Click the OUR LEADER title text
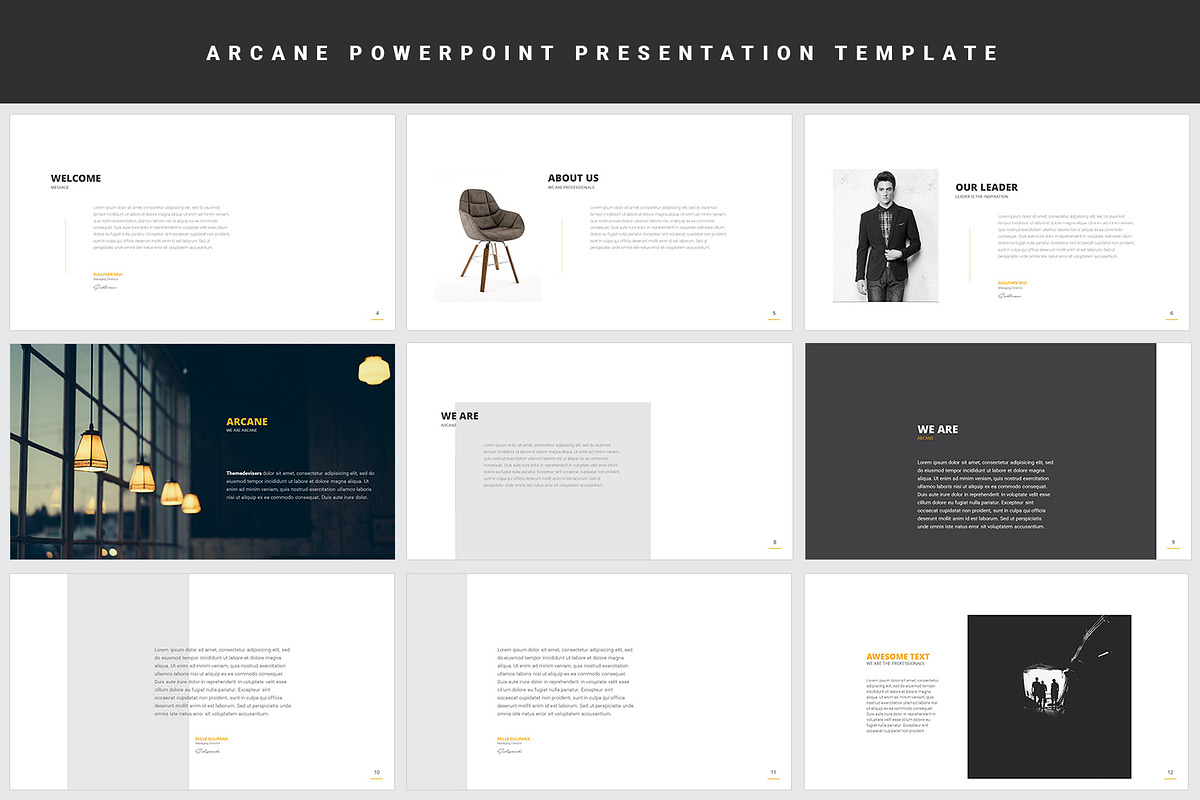 pyautogui.click(x=987, y=187)
